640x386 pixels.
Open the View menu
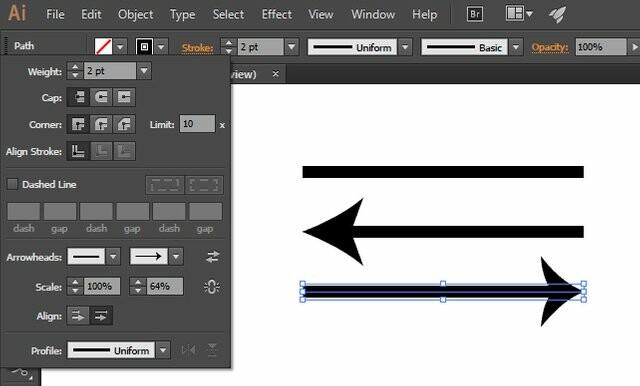(321, 14)
